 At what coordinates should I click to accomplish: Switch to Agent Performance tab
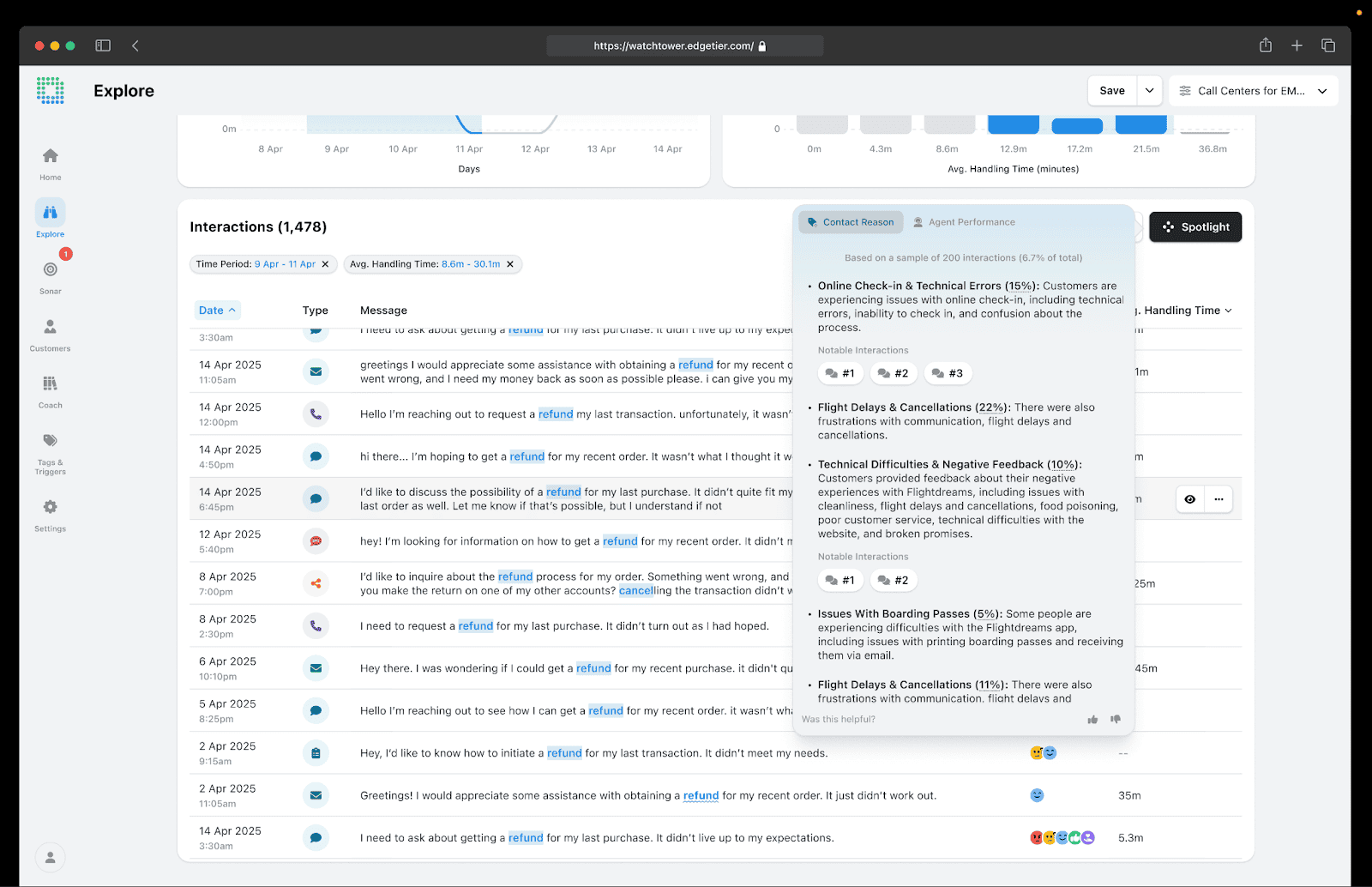click(x=964, y=222)
